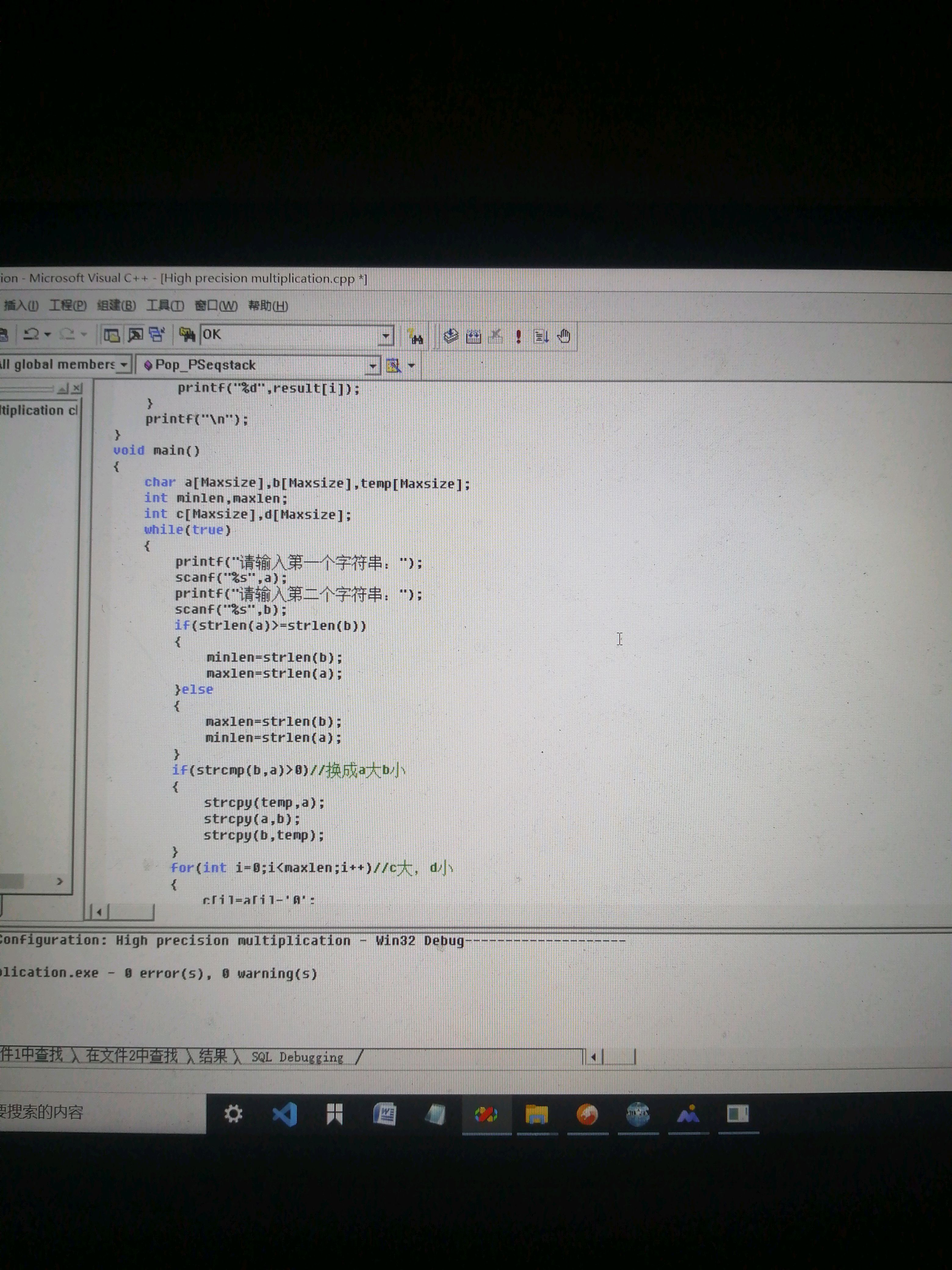Image resolution: width=952 pixels, height=1270 pixels.
Task: Click the Go debug icon
Action: click(541, 336)
